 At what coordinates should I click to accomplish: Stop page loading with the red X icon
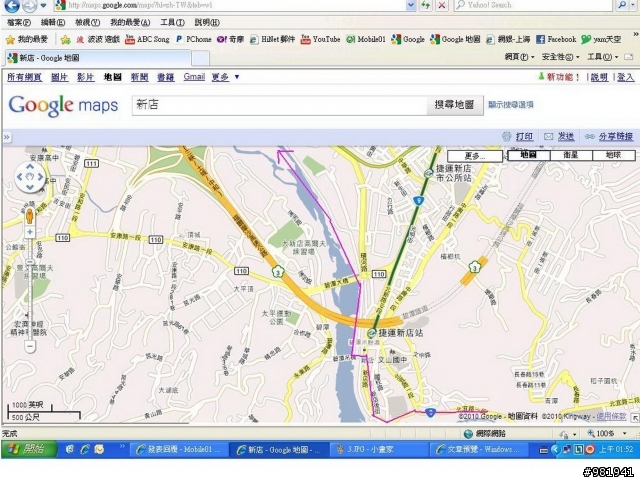(442, 5)
